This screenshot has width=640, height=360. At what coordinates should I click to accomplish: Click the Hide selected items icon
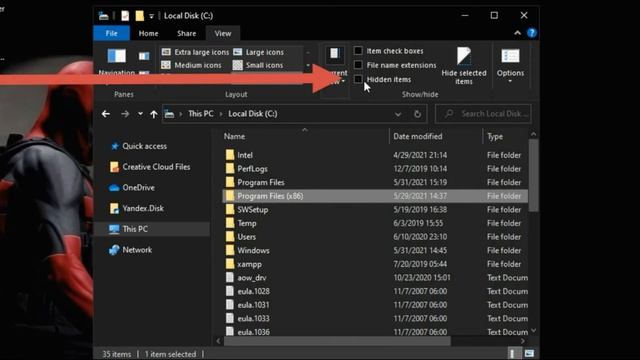point(464,56)
